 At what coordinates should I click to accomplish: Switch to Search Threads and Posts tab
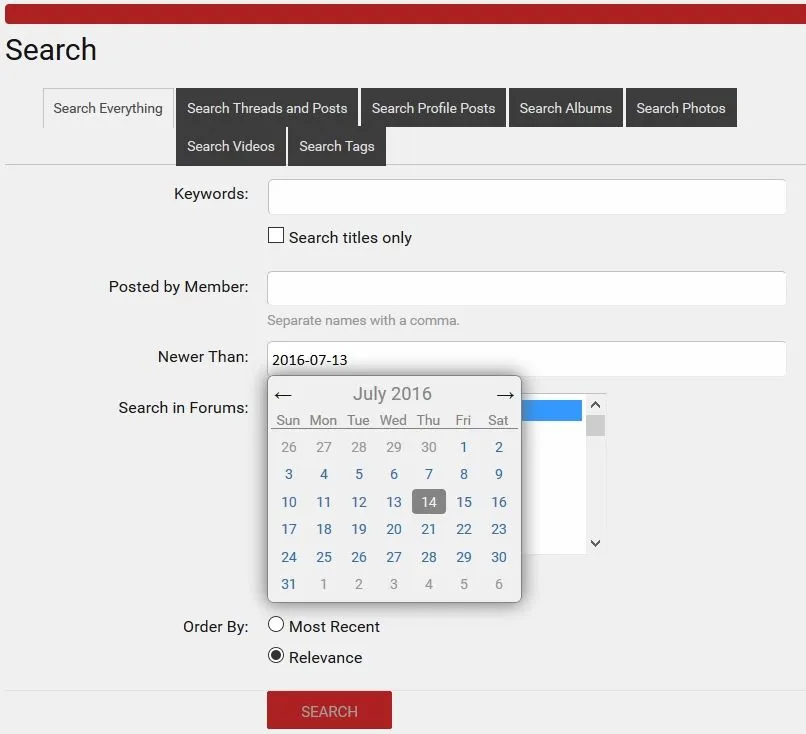tap(267, 108)
